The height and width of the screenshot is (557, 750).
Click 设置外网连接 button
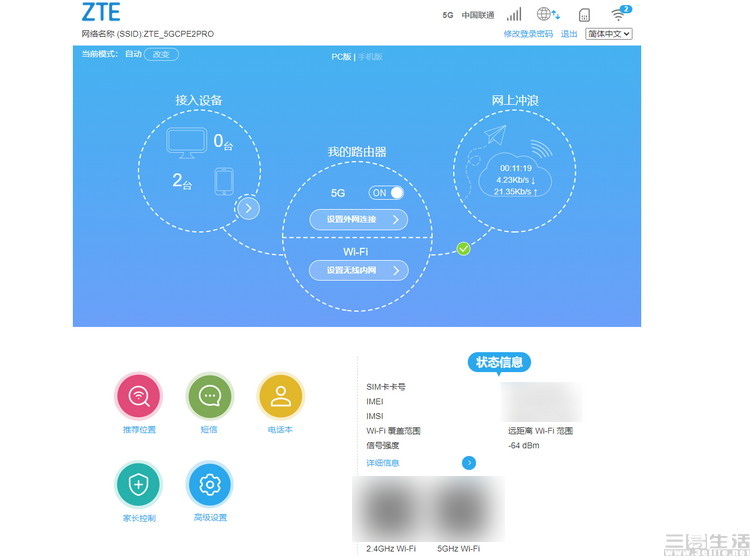pyautogui.click(x=359, y=219)
